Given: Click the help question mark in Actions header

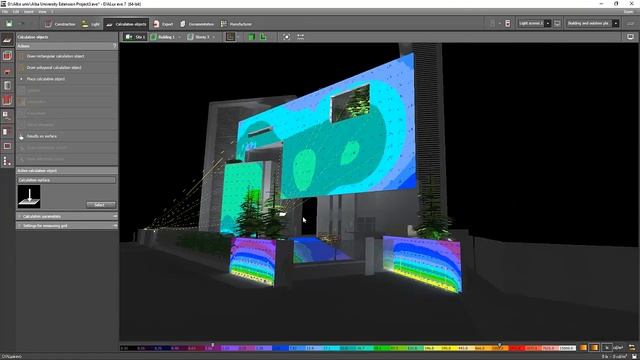Looking at the screenshot, I should pyautogui.click(x=115, y=46).
